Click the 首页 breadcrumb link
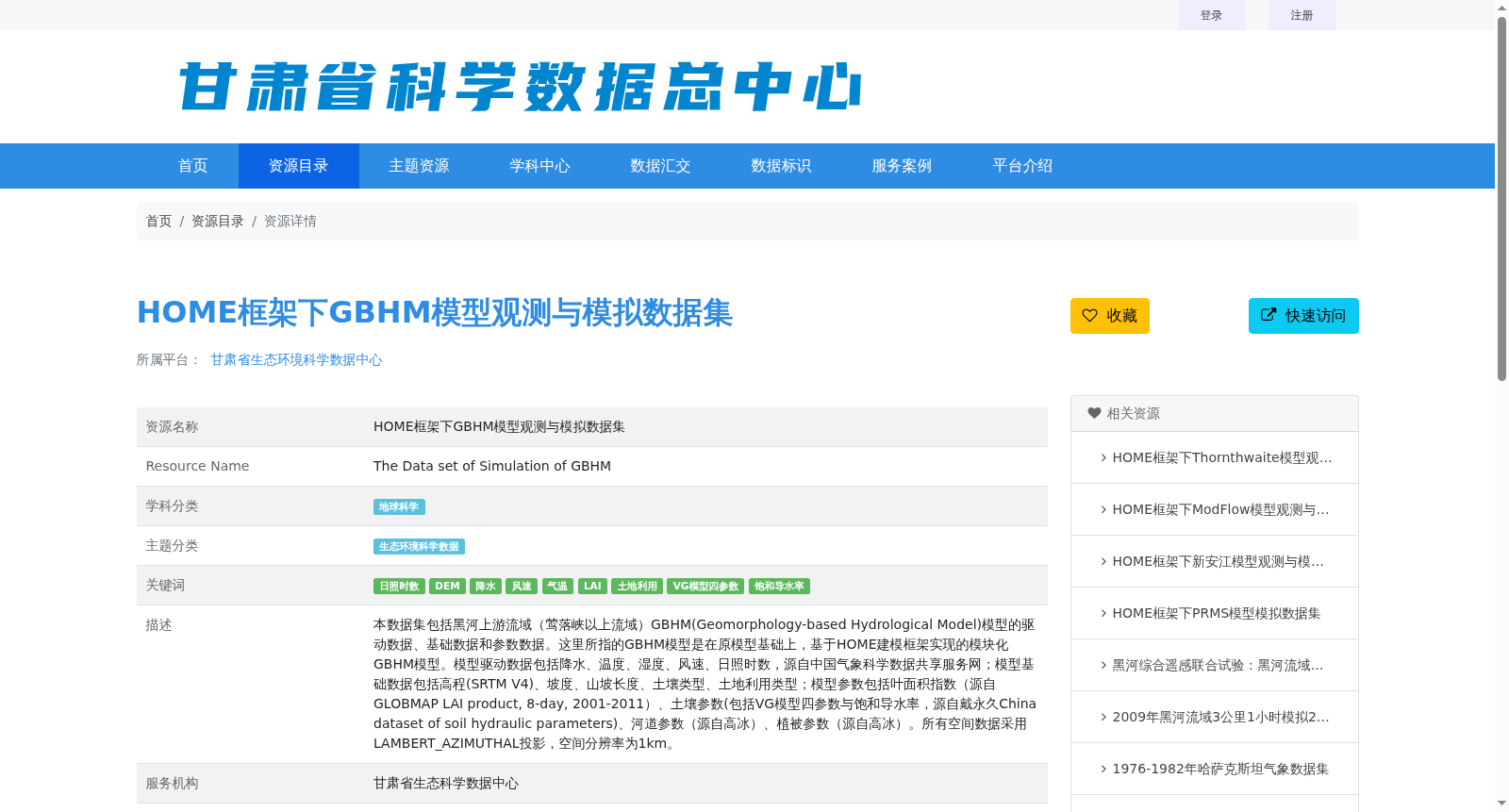The height and width of the screenshot is (812, 1509). [x=159, y=221]
